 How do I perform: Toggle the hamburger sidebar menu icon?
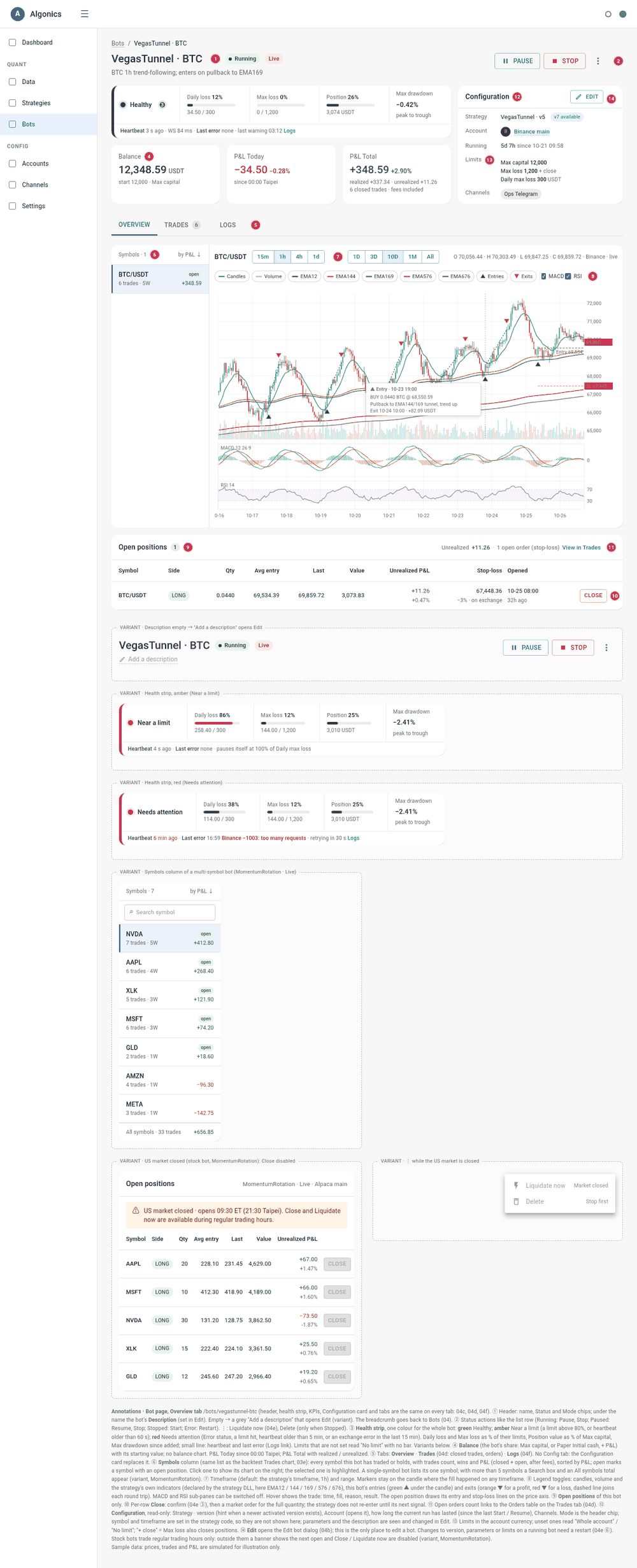[85, 14]
